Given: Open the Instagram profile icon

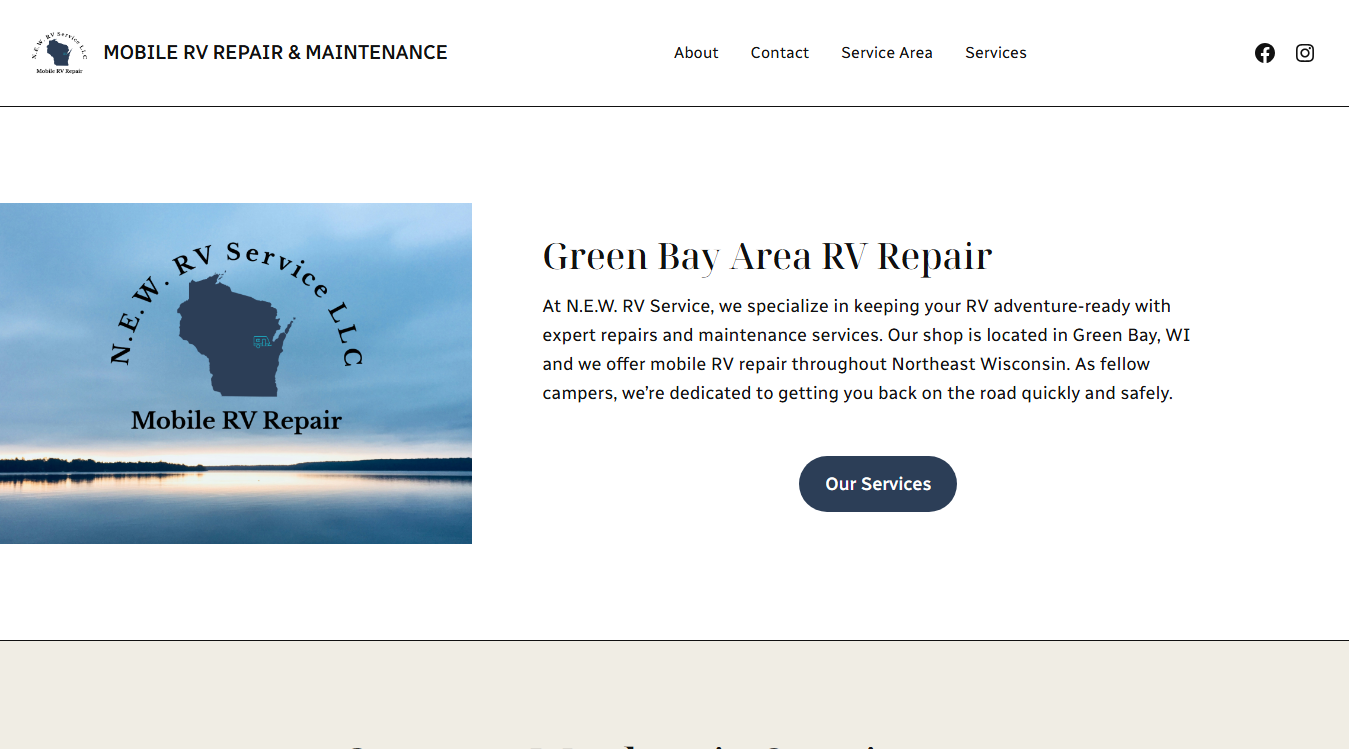Looking at the screenshot, I should 1305,53.
